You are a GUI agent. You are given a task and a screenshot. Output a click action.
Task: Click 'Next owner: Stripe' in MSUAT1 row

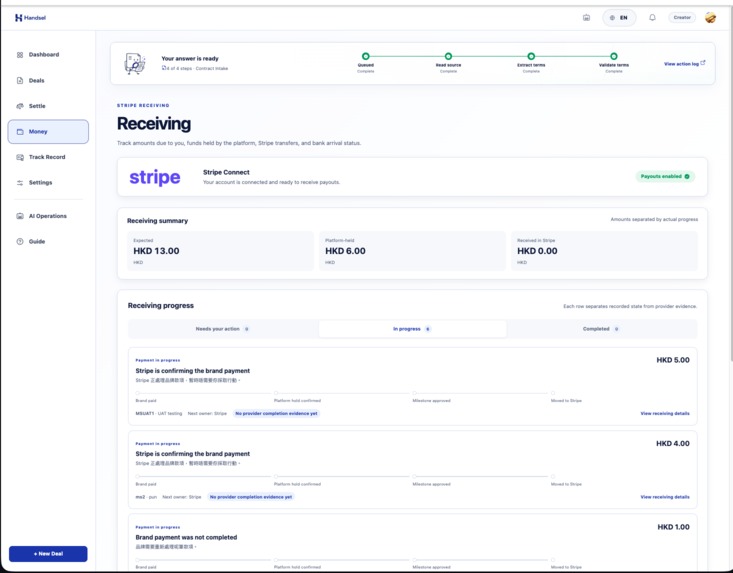click(207, 414)
